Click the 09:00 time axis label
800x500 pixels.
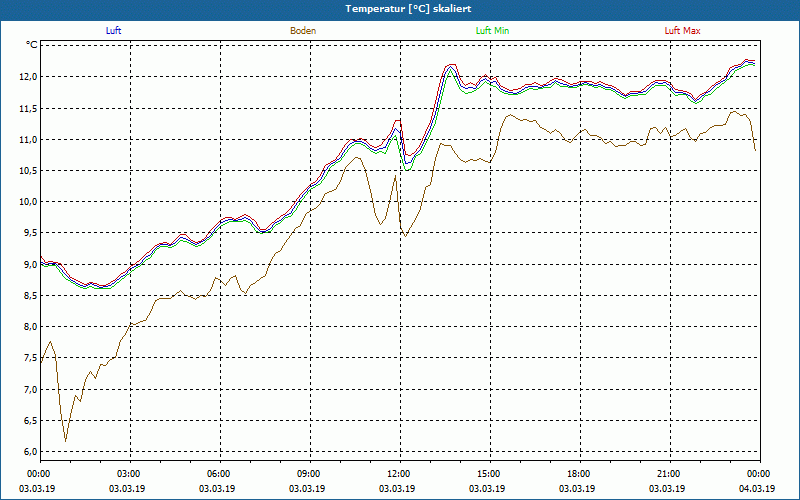[x=310, y=474]
